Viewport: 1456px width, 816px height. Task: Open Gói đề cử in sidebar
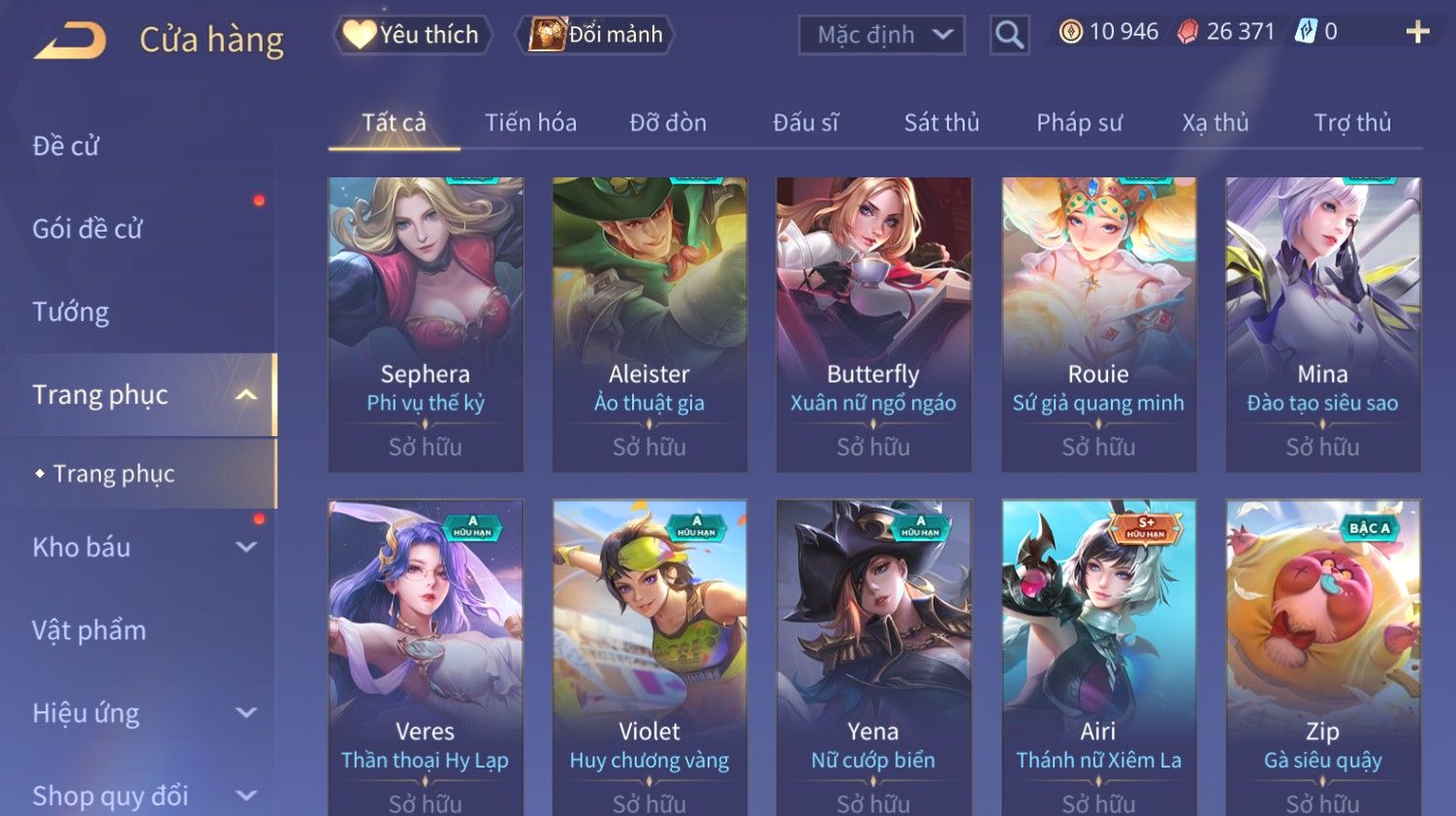(x=87, y=229)
